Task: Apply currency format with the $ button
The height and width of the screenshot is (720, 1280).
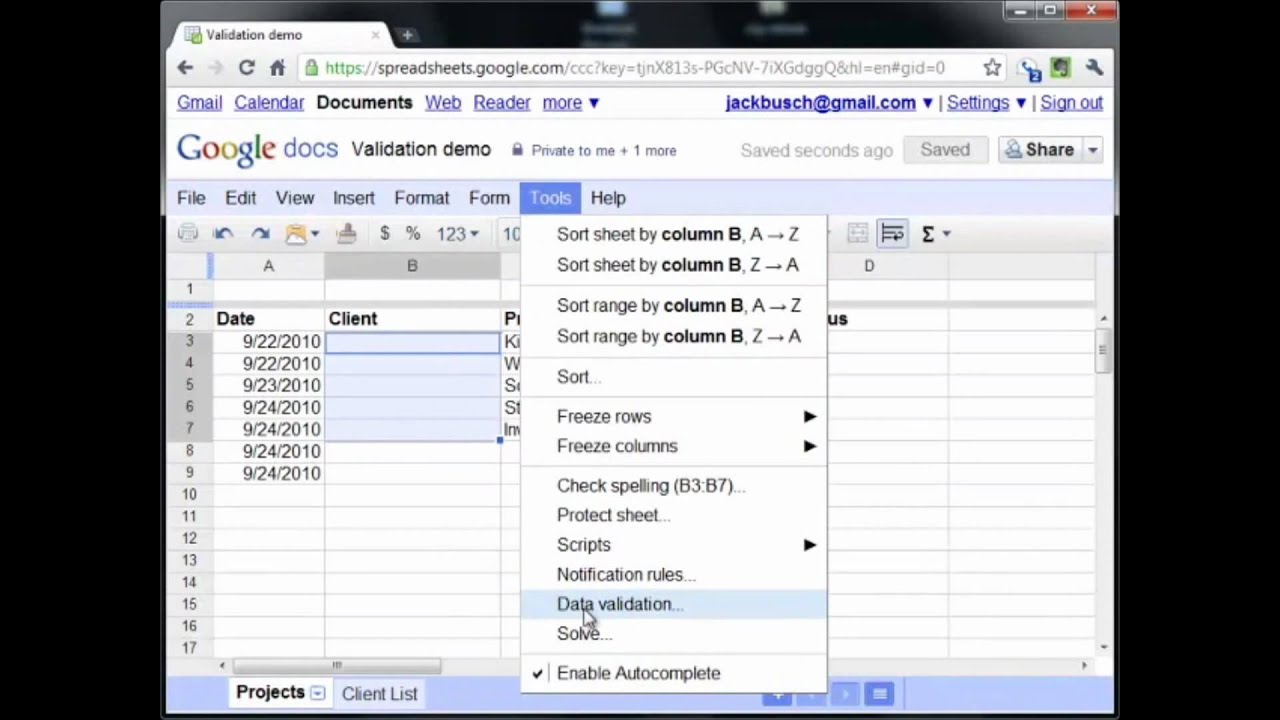Action: pos(385,234)
